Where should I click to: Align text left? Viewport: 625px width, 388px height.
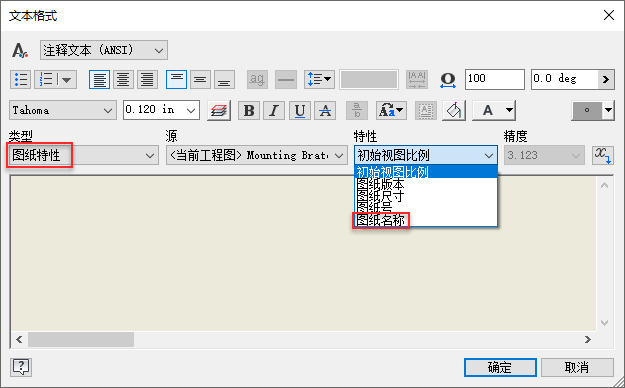tap(99, 79)
